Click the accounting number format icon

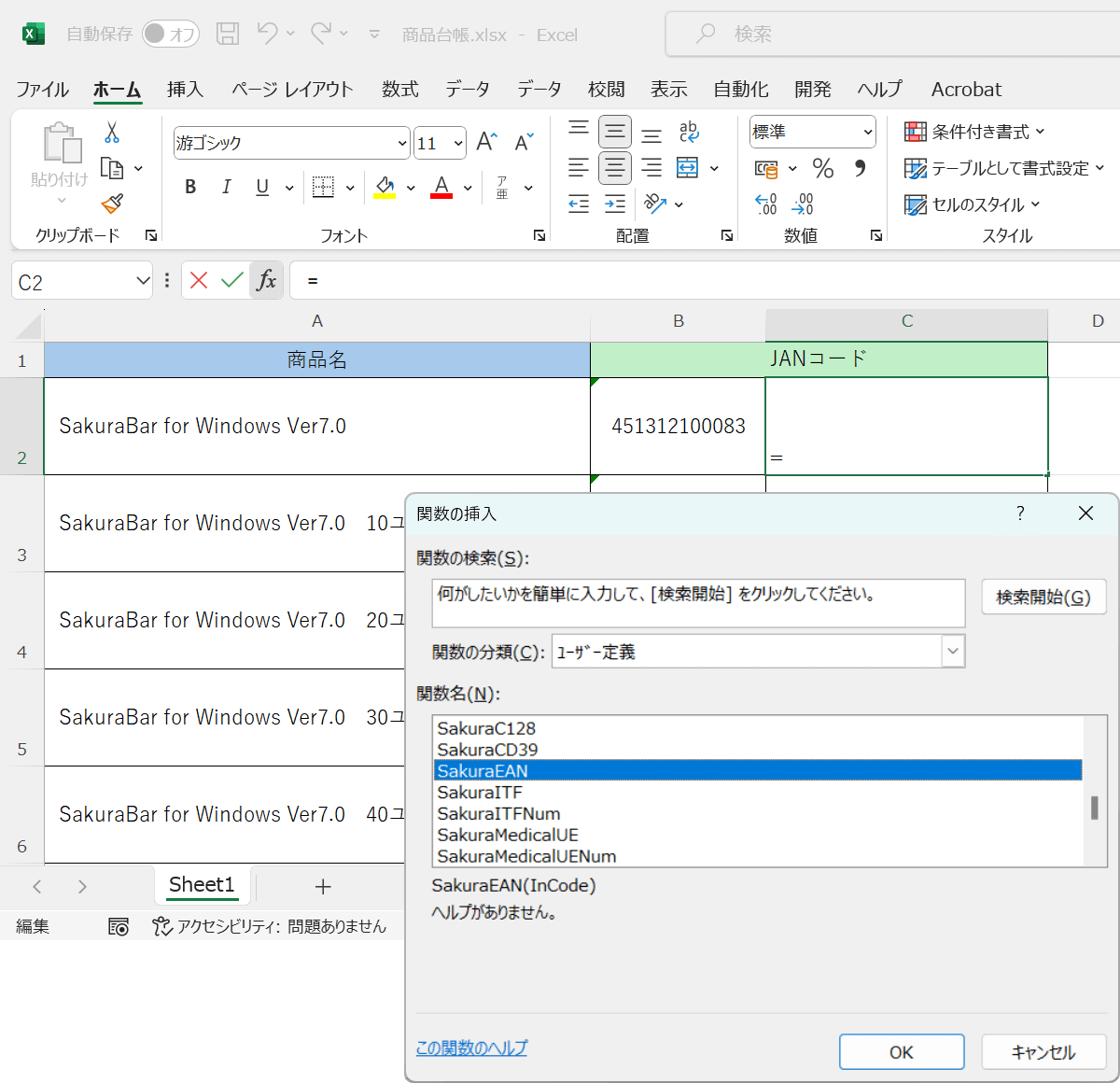766,169
